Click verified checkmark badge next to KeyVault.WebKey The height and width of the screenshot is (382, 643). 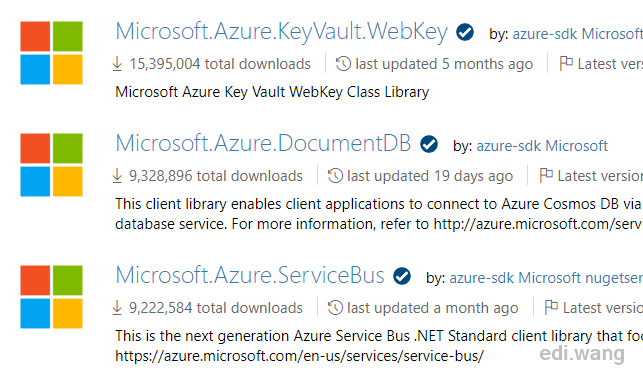[465, 32]
